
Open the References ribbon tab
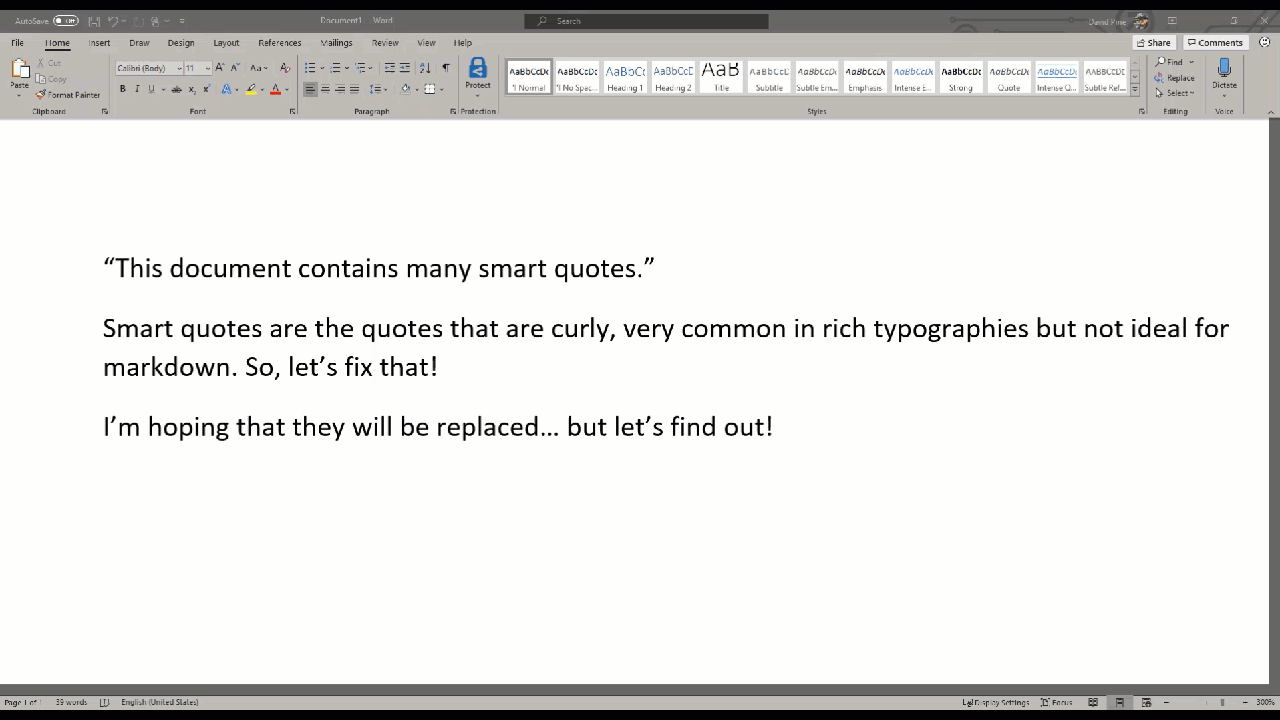coord(279,42)
